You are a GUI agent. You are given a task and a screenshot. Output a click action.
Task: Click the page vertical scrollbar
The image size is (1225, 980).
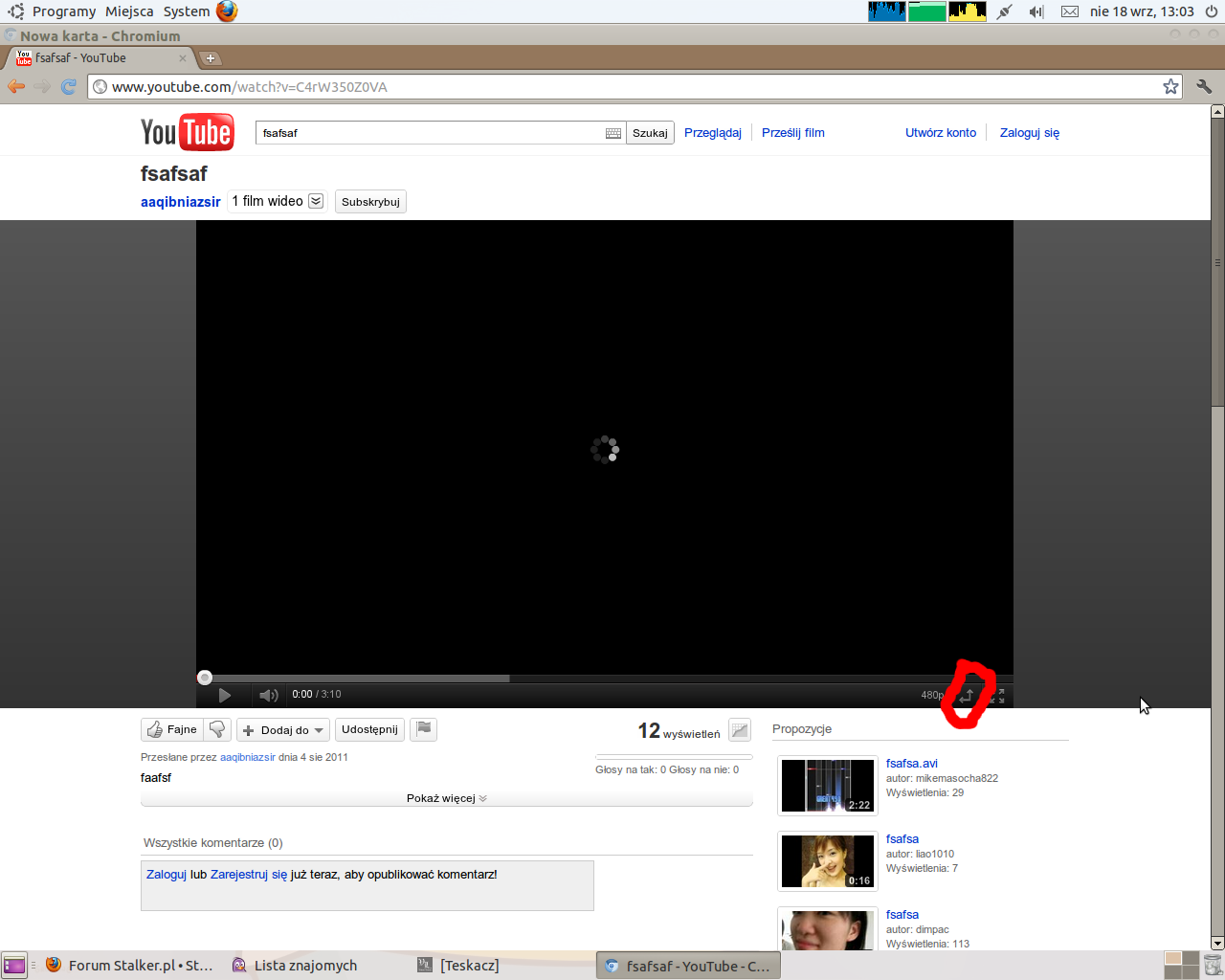[x=1217, y=261]
